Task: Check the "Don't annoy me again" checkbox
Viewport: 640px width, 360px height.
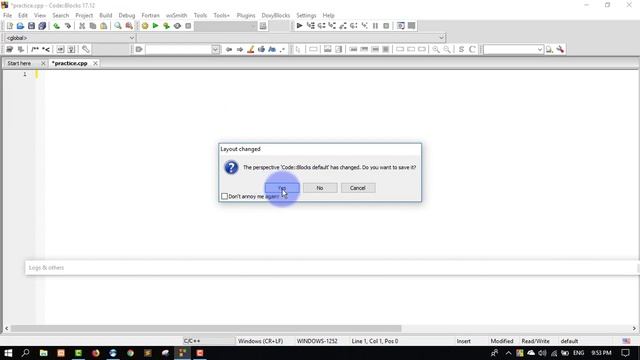Action: click(x=224, y=196)
